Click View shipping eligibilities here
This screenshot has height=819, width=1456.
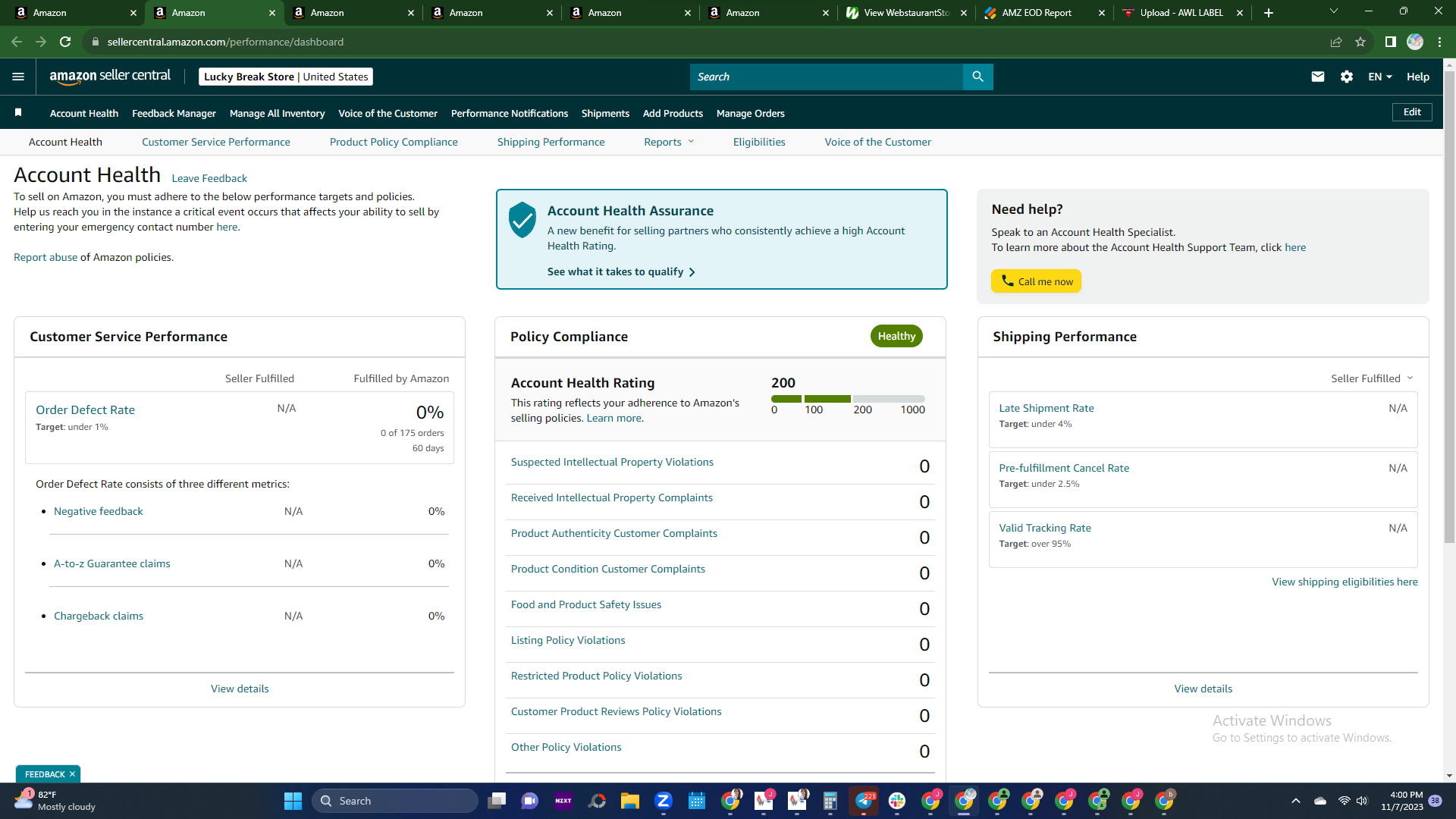click(1345, 582)
